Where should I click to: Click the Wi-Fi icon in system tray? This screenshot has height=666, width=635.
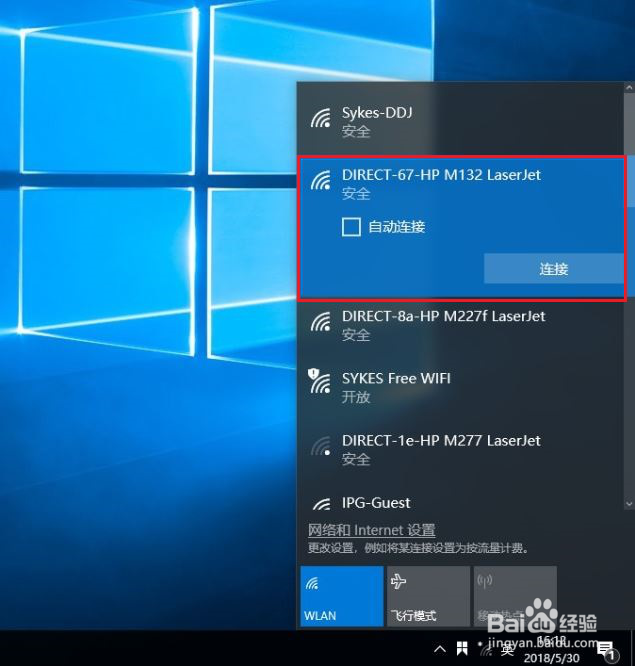point(485,649)
